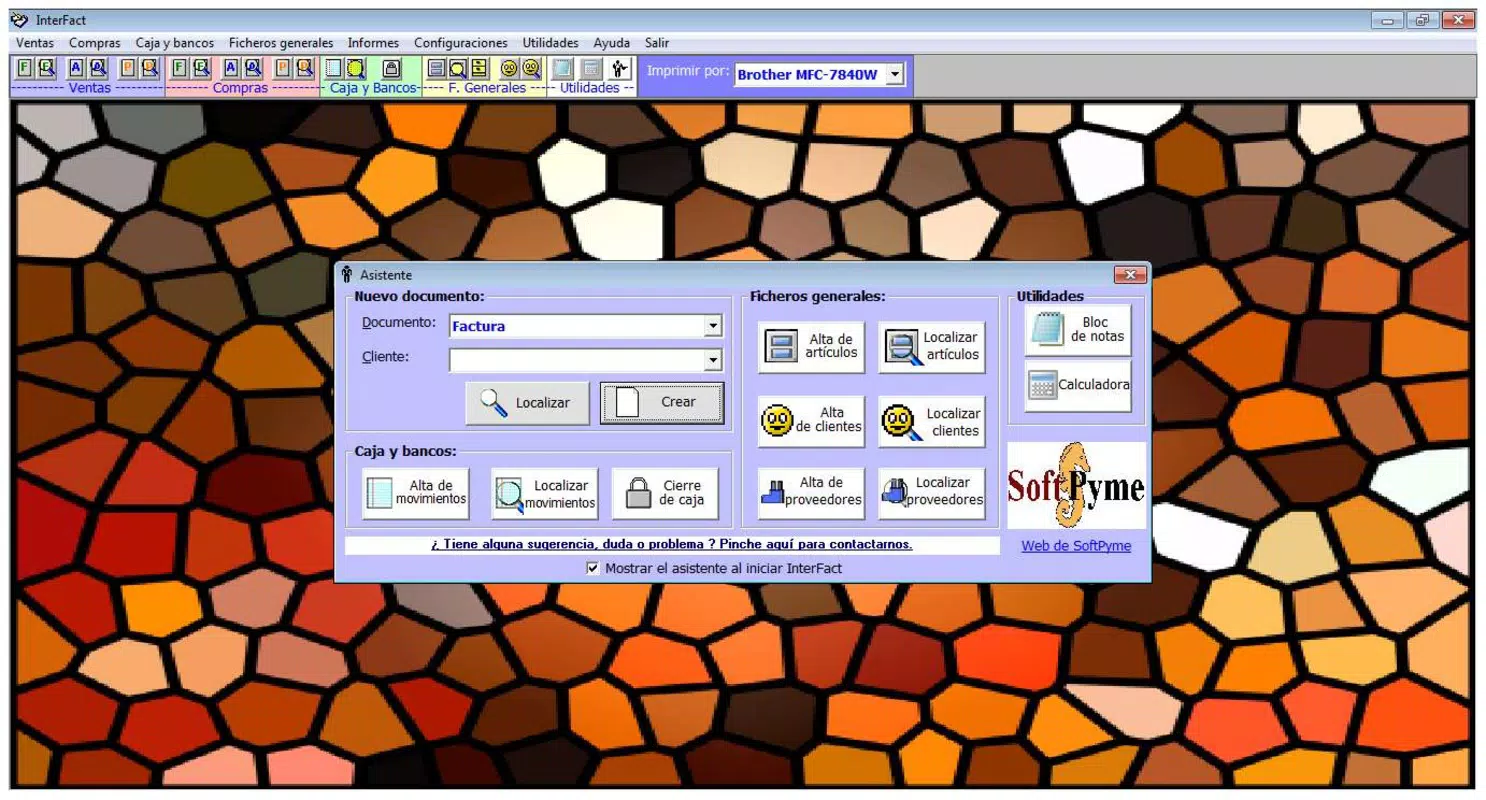Click the Localizar clientes button
The width and height of the screenshot is (1486, 800).
pyautogui.click(x=932, y=421)
